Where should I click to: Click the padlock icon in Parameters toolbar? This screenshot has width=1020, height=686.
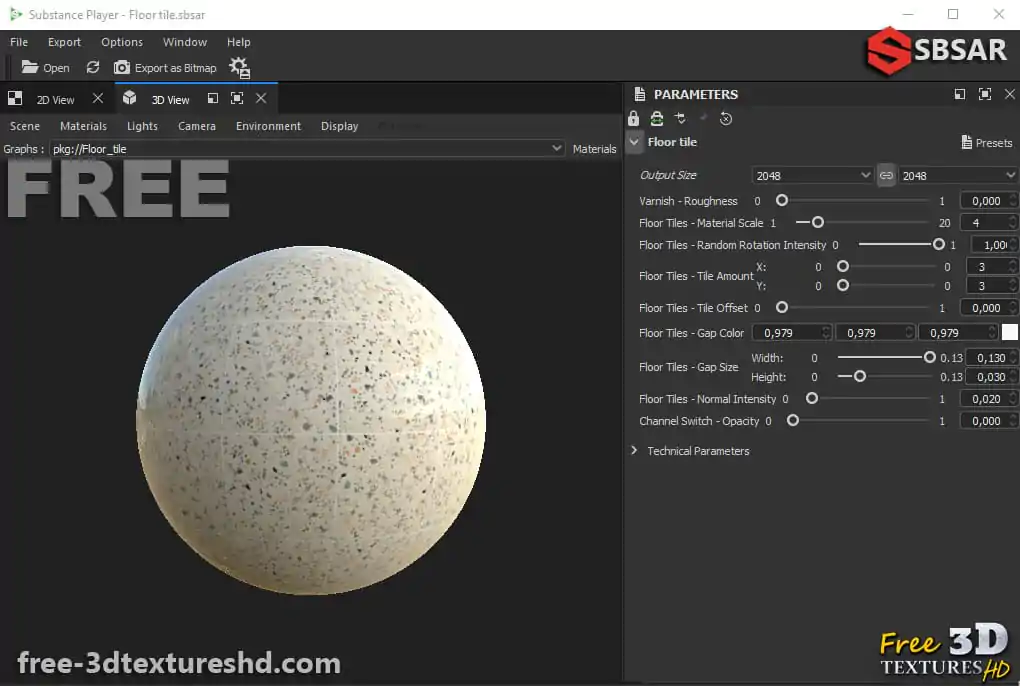coord(634,118)
